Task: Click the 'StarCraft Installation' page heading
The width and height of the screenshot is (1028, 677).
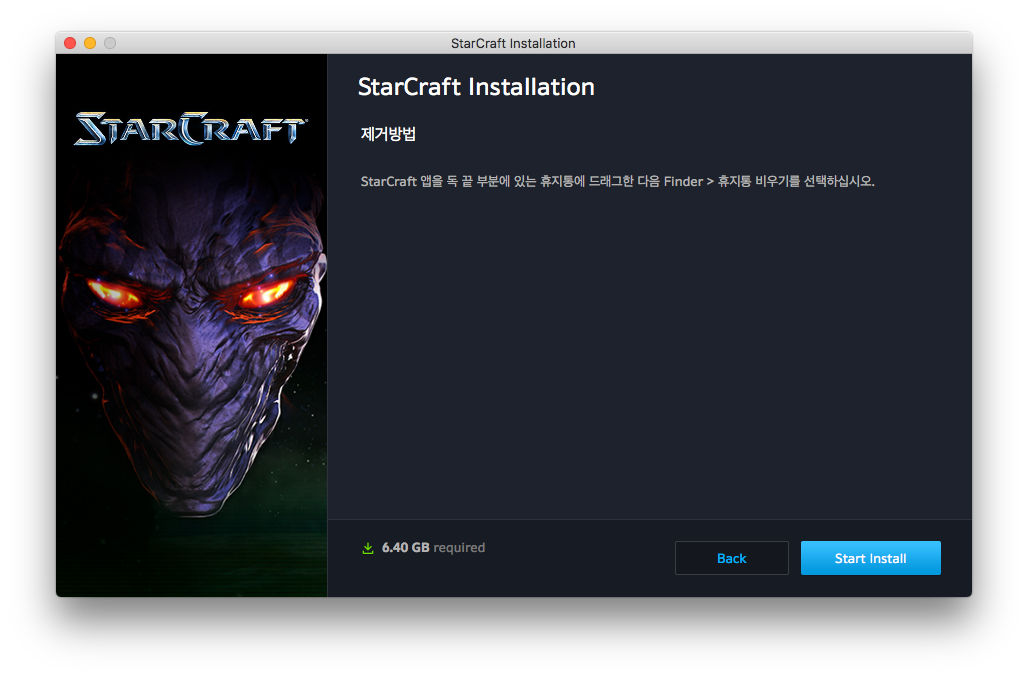Action: coord(476,87)
